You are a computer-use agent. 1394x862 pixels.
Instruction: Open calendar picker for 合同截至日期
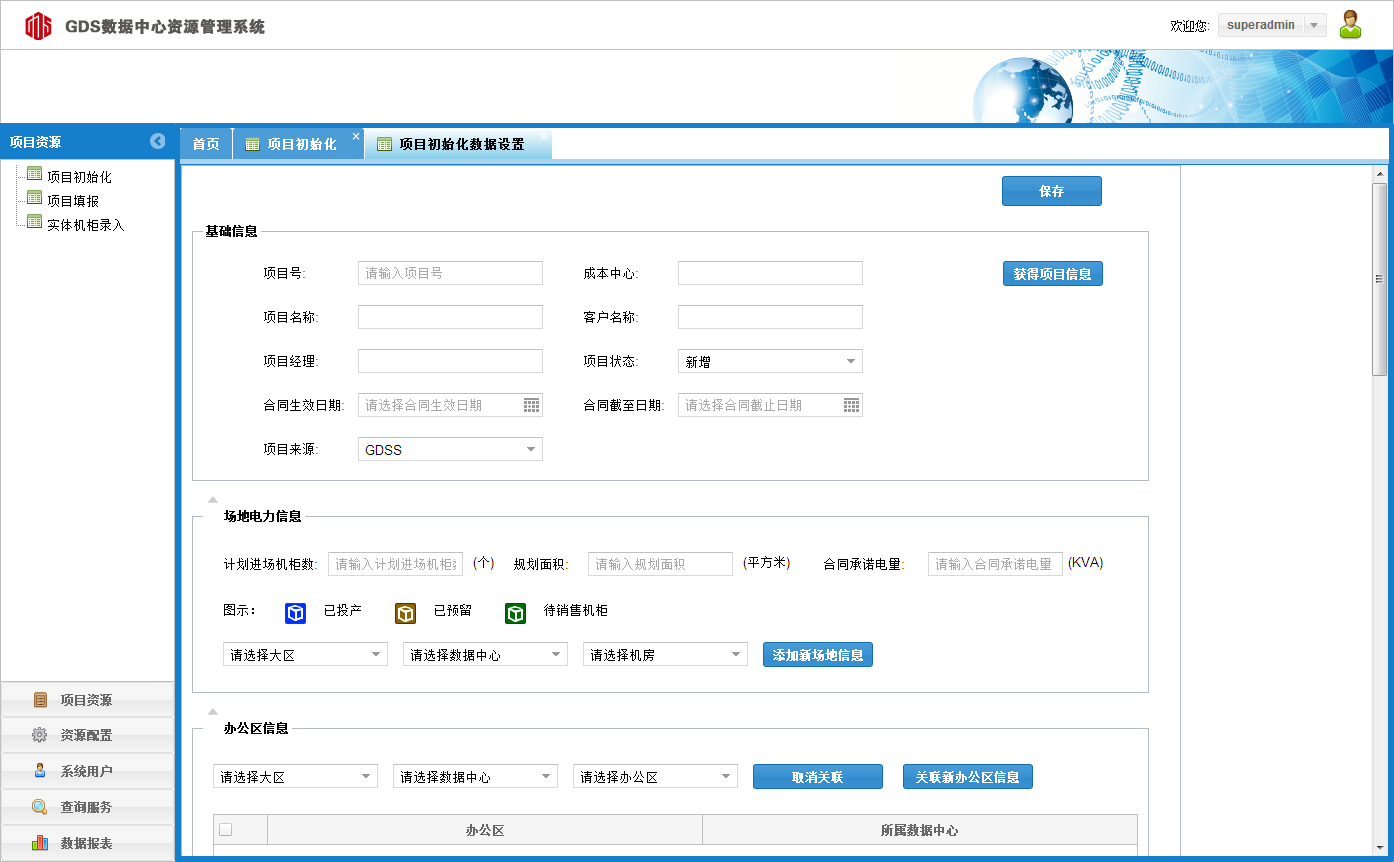852,405
